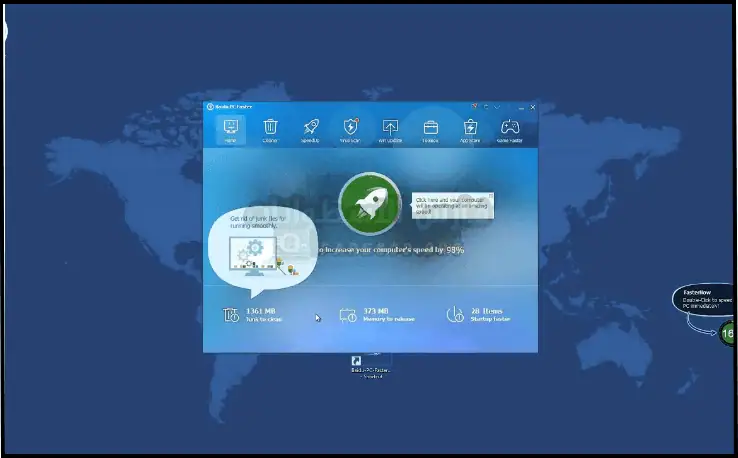Open the Win Update tool

point(390,130)
